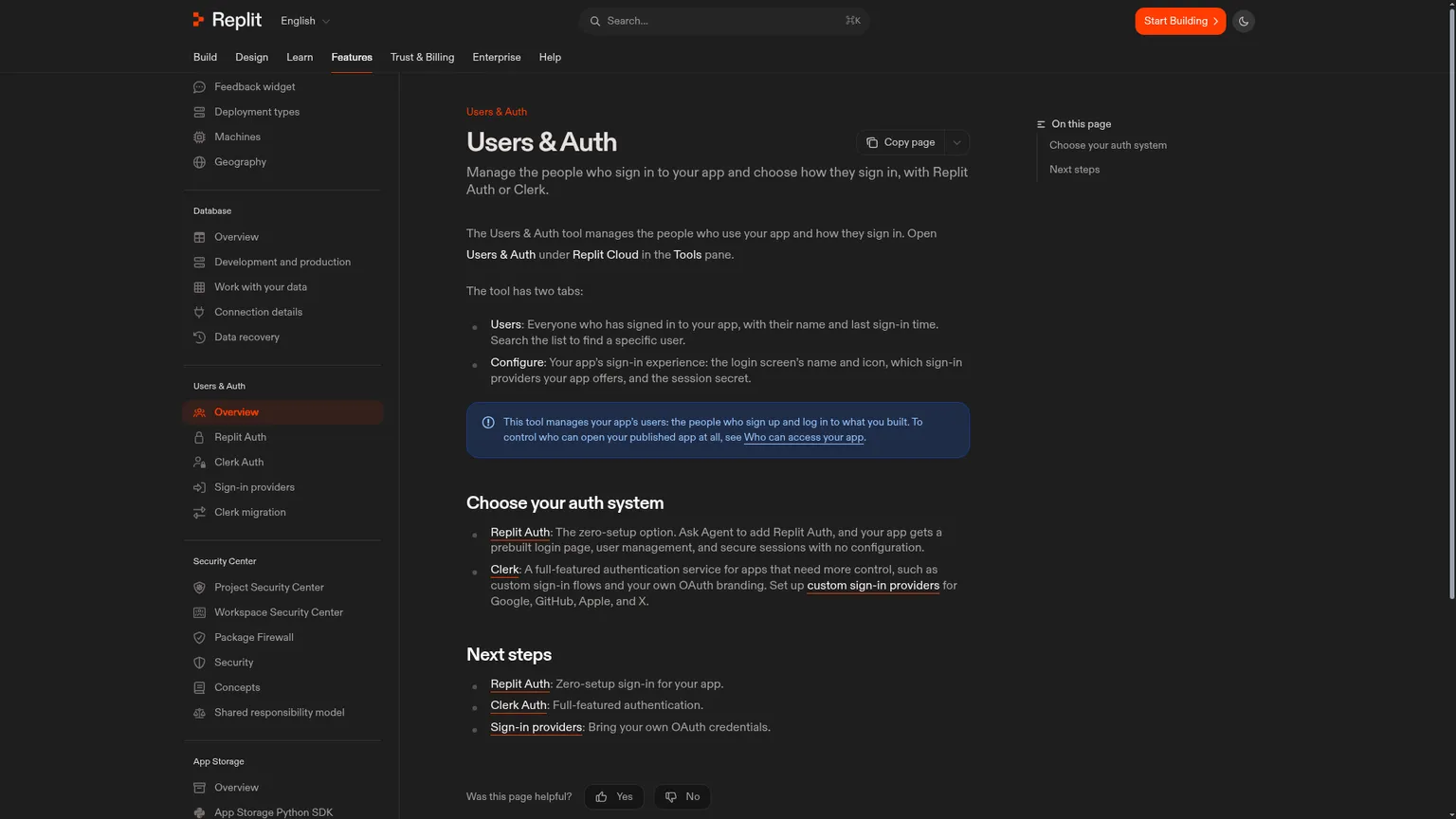Follow the Who can access your app link
The image size is (1456, 819).
coord(804,438)
